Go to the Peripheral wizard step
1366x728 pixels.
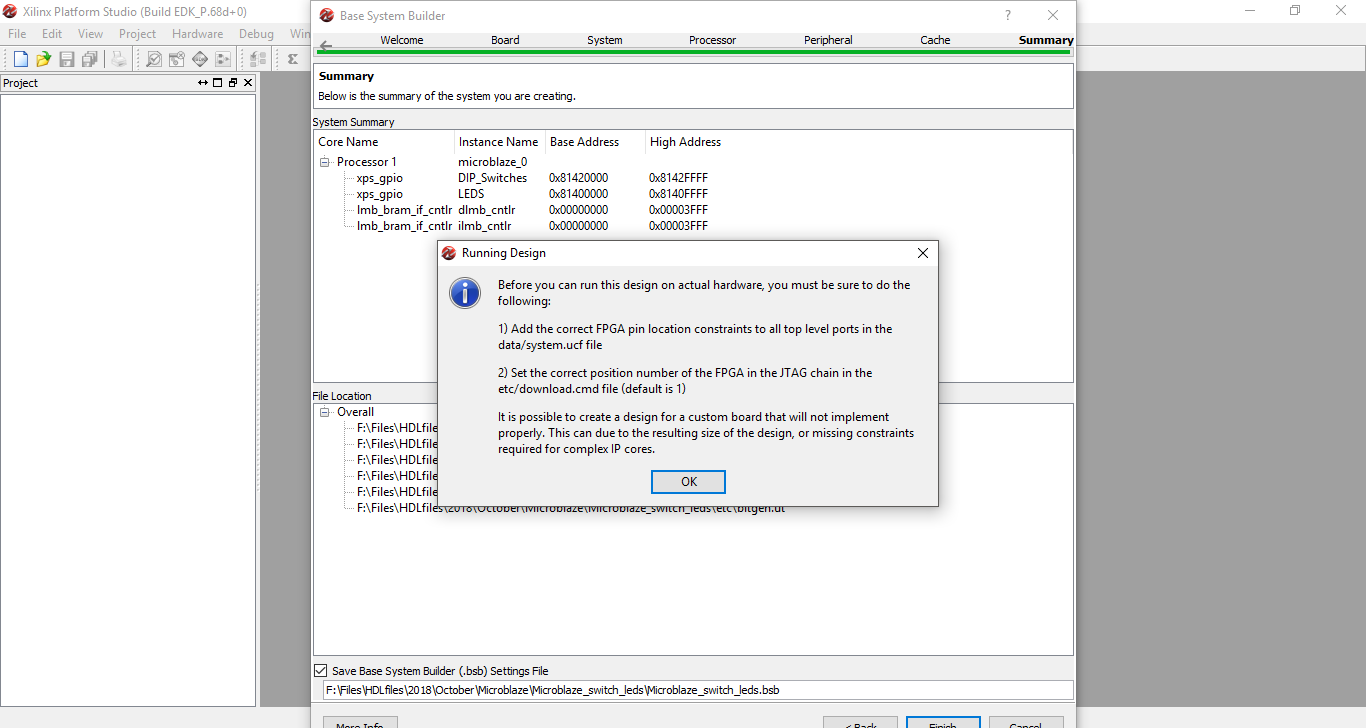point(828,40)
